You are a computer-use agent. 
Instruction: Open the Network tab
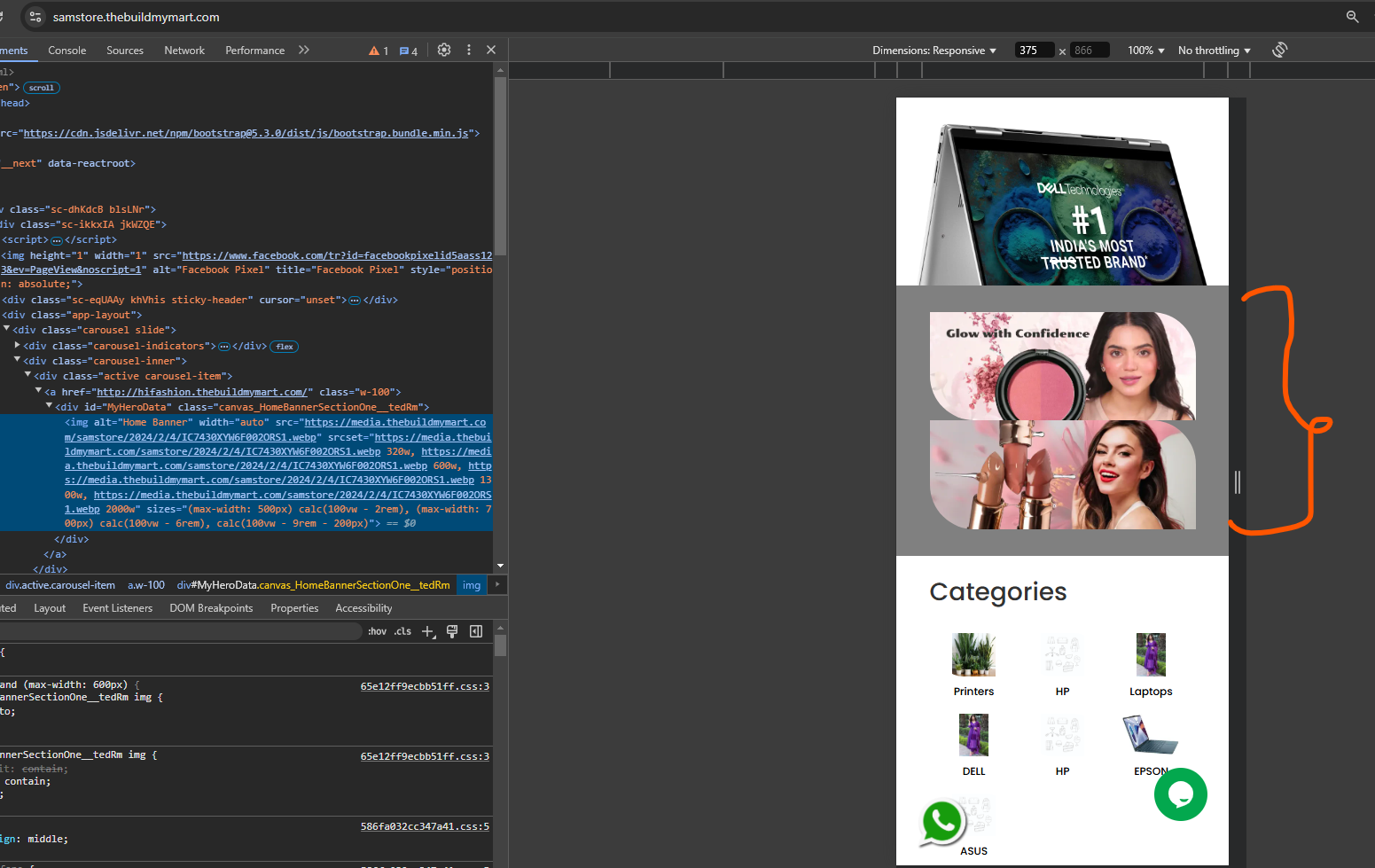coord(184,51)
